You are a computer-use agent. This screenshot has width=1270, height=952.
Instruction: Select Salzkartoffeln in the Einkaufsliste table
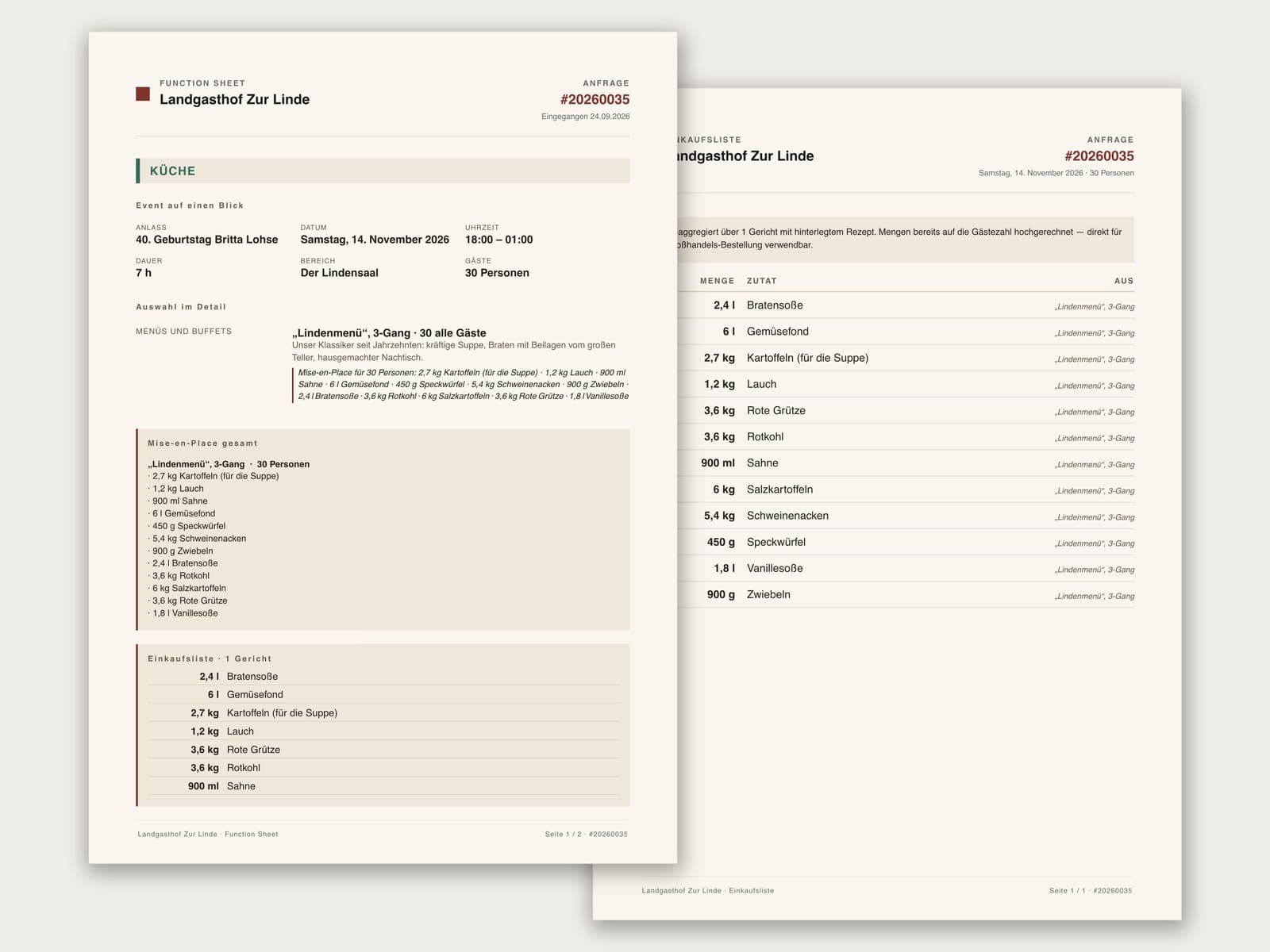(x=779, y=489)
